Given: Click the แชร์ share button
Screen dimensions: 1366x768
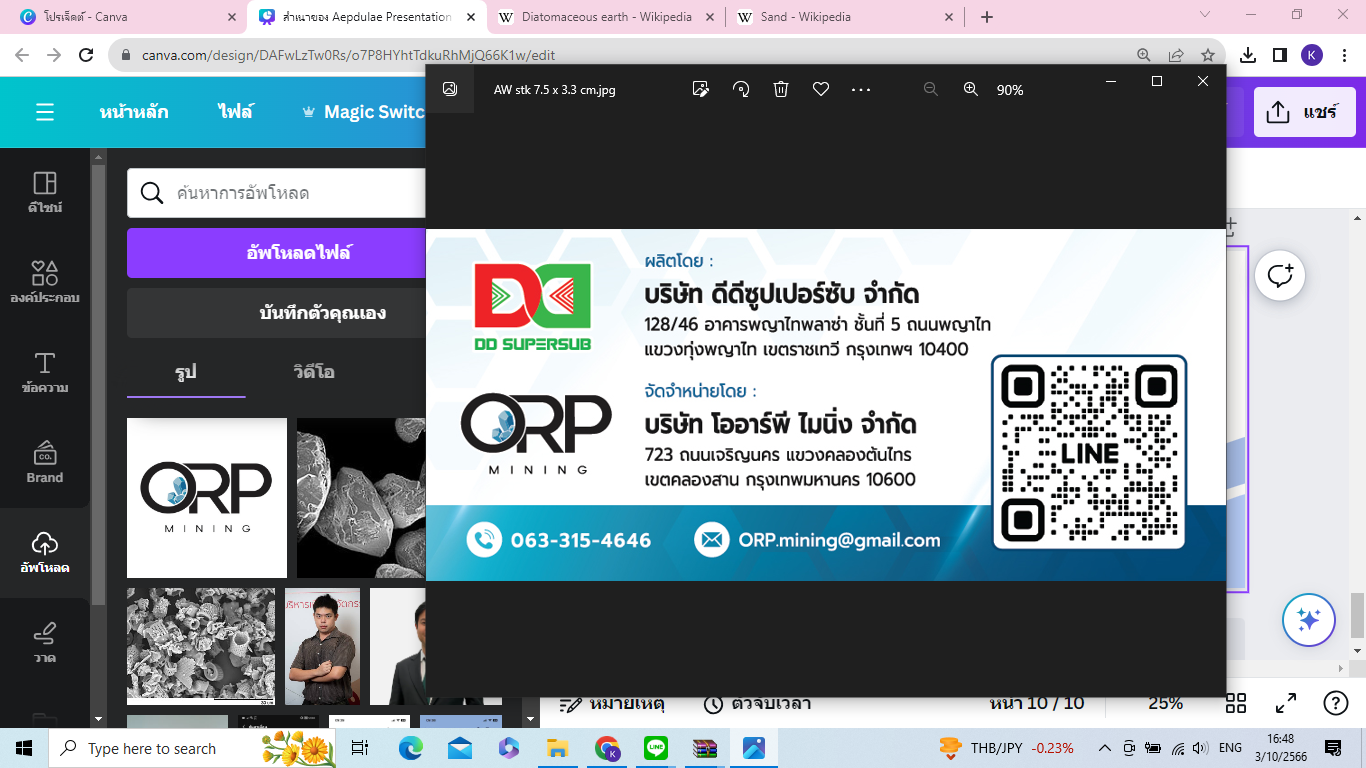Looking at the screenshot, I should click(1302, 112).
